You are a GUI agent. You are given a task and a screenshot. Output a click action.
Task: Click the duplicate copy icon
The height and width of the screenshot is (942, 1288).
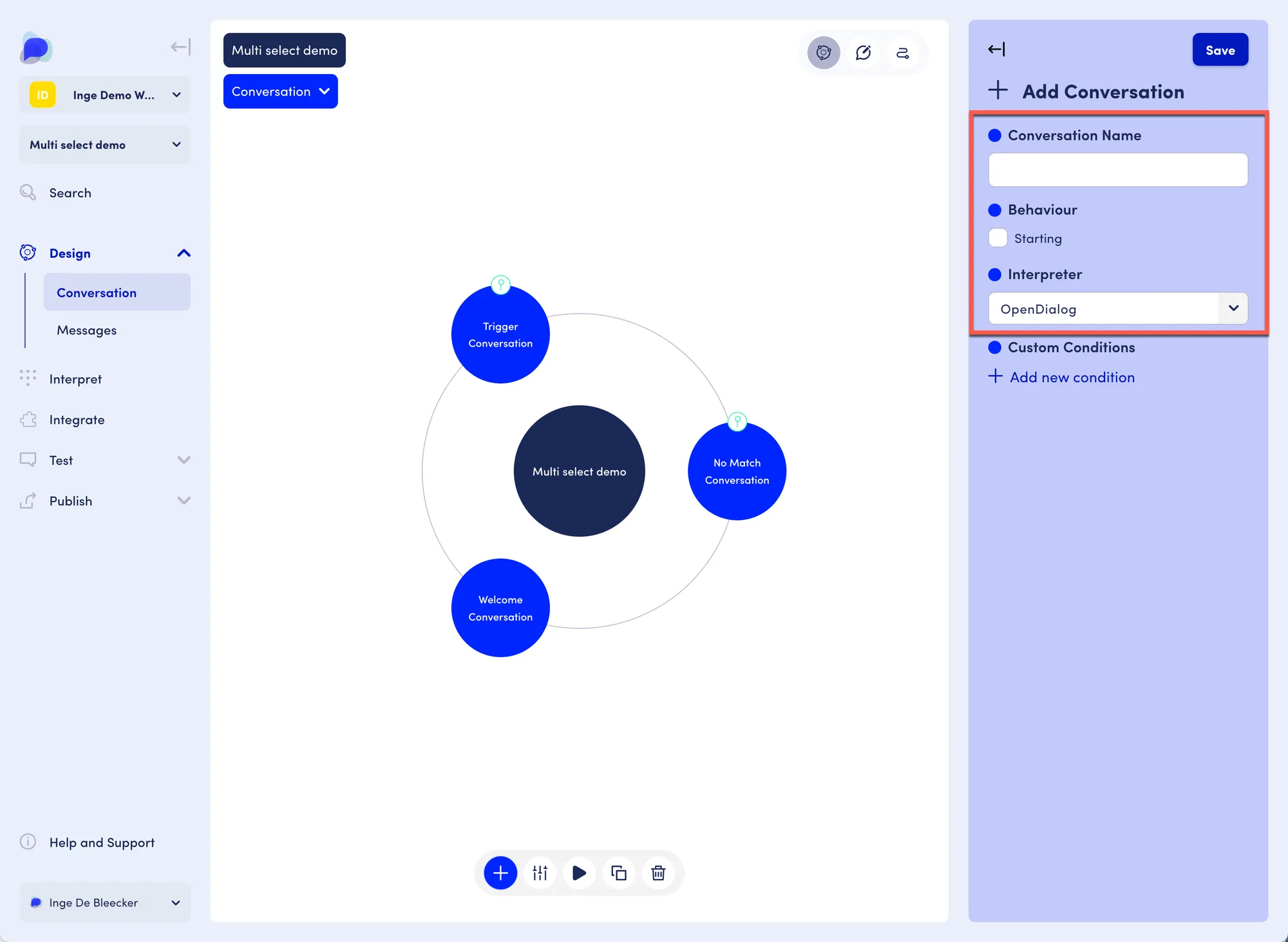coord(618,873)
